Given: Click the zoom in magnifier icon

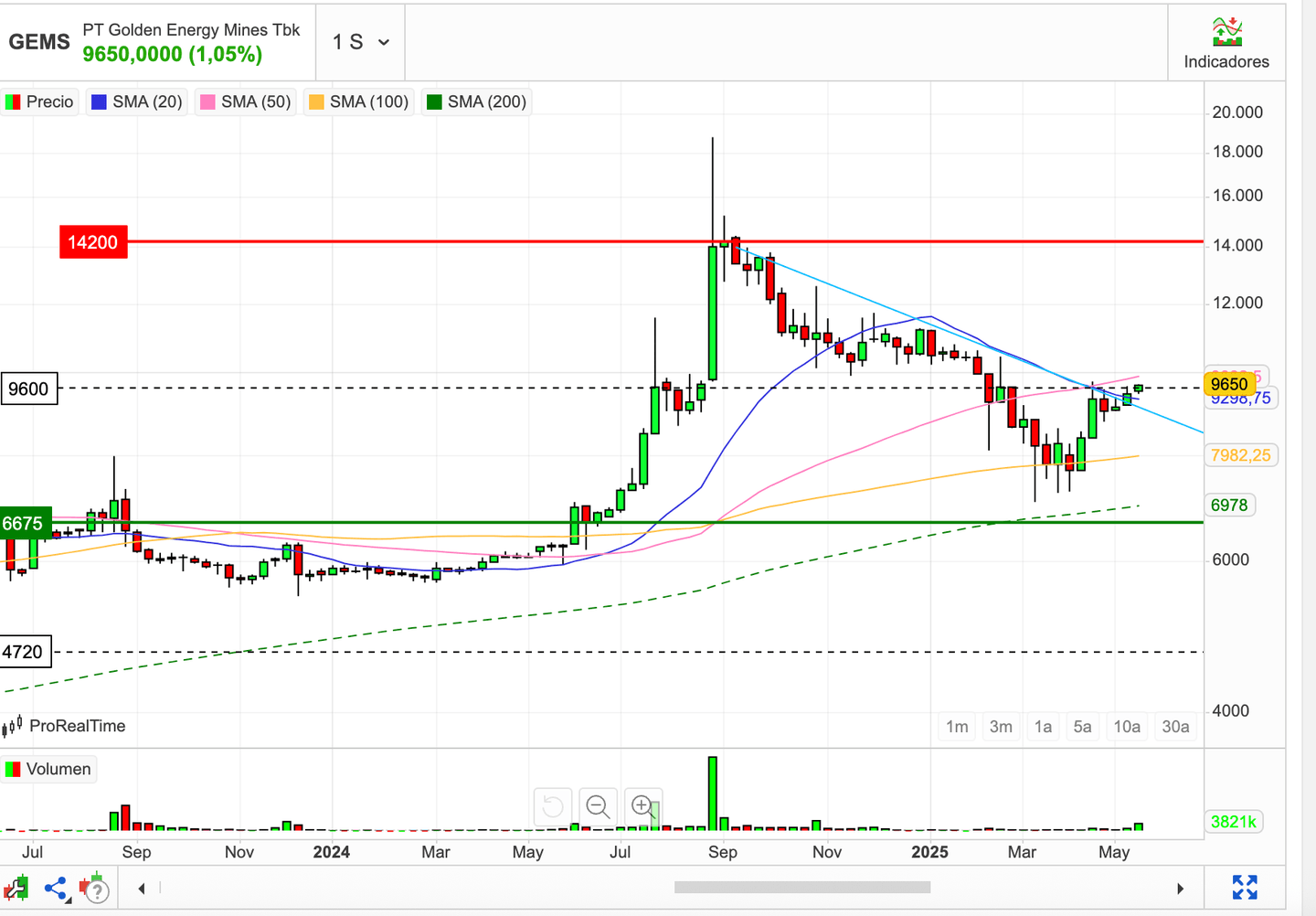Looking at the screenshot, I should coord(642,806).
